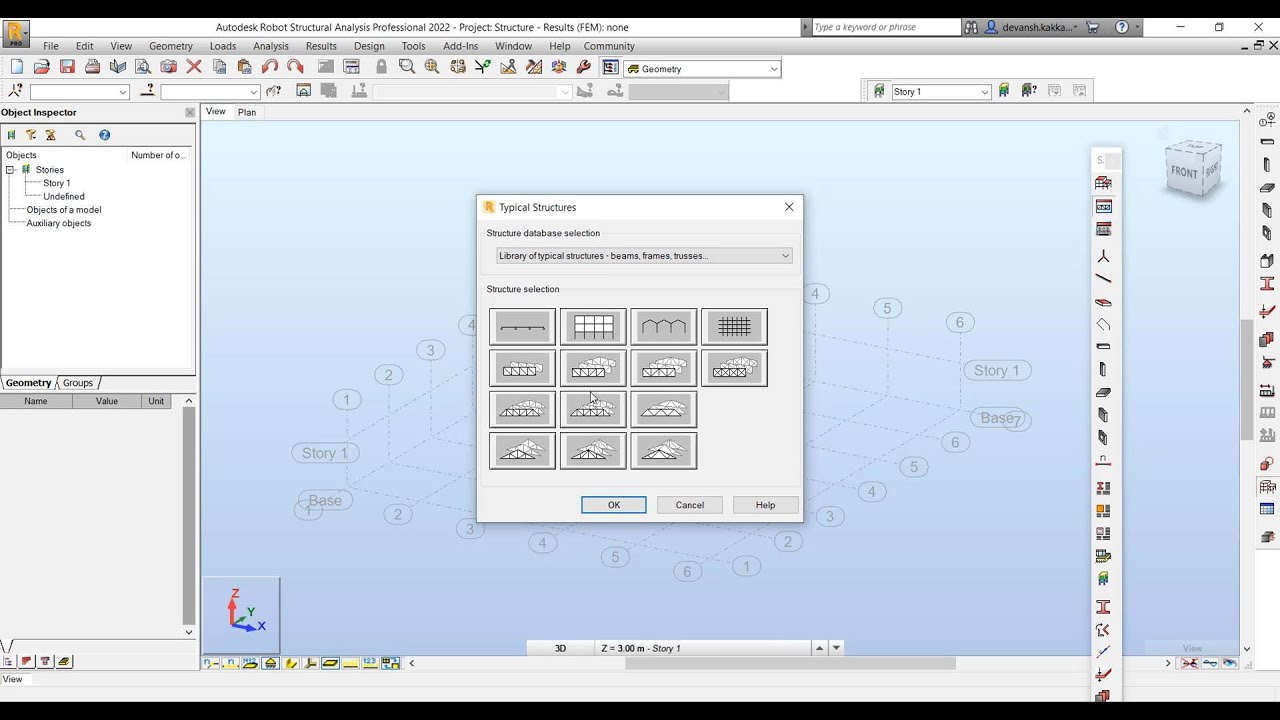Select the I-section bar tool in the floating toolbar
The image size is (1280, 720).
pos(1103,607)
